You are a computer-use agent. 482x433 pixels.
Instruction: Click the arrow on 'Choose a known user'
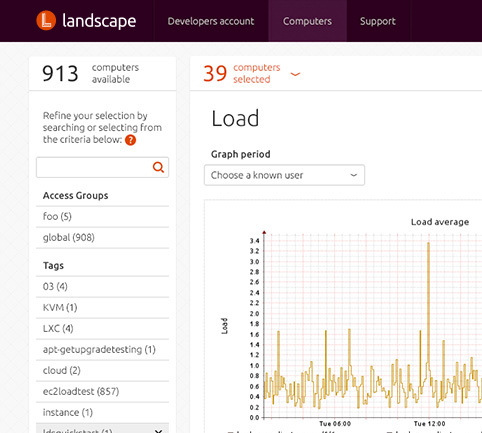tap(354, 175)
